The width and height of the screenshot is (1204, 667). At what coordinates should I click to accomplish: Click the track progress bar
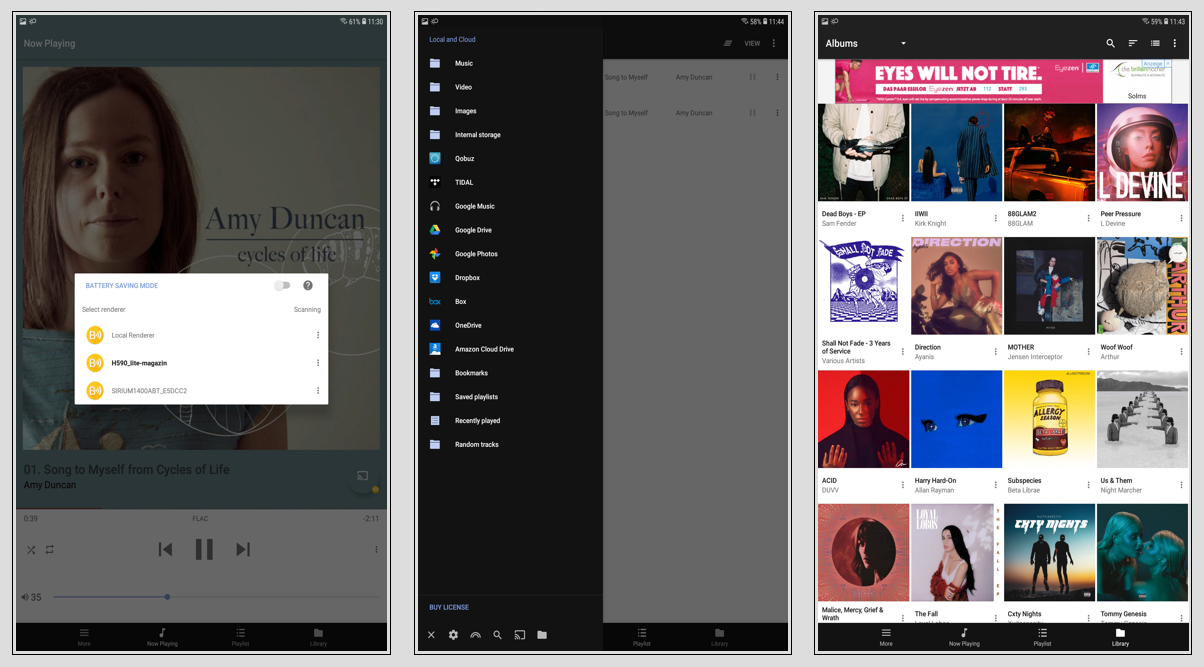pos(201,509)
